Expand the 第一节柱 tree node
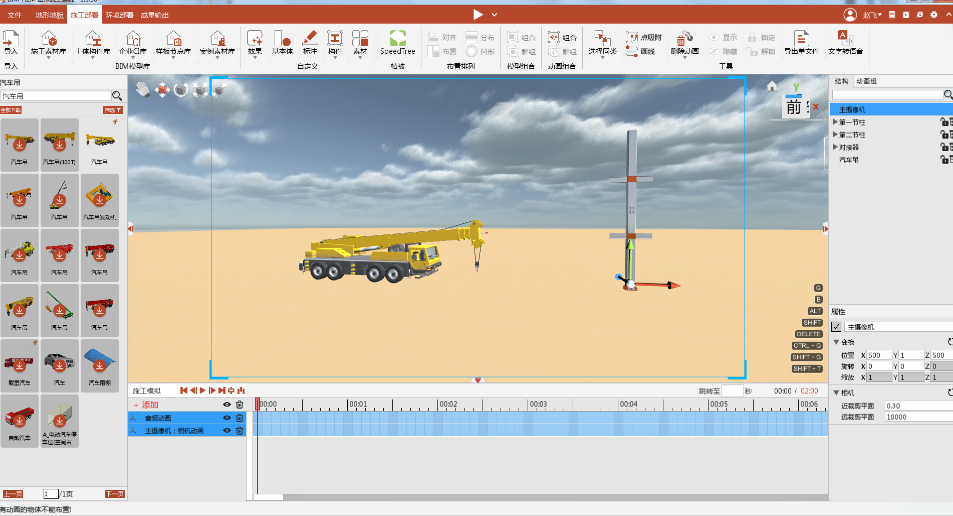The height and width of the screenshot is (516, 953). [836, 122]
